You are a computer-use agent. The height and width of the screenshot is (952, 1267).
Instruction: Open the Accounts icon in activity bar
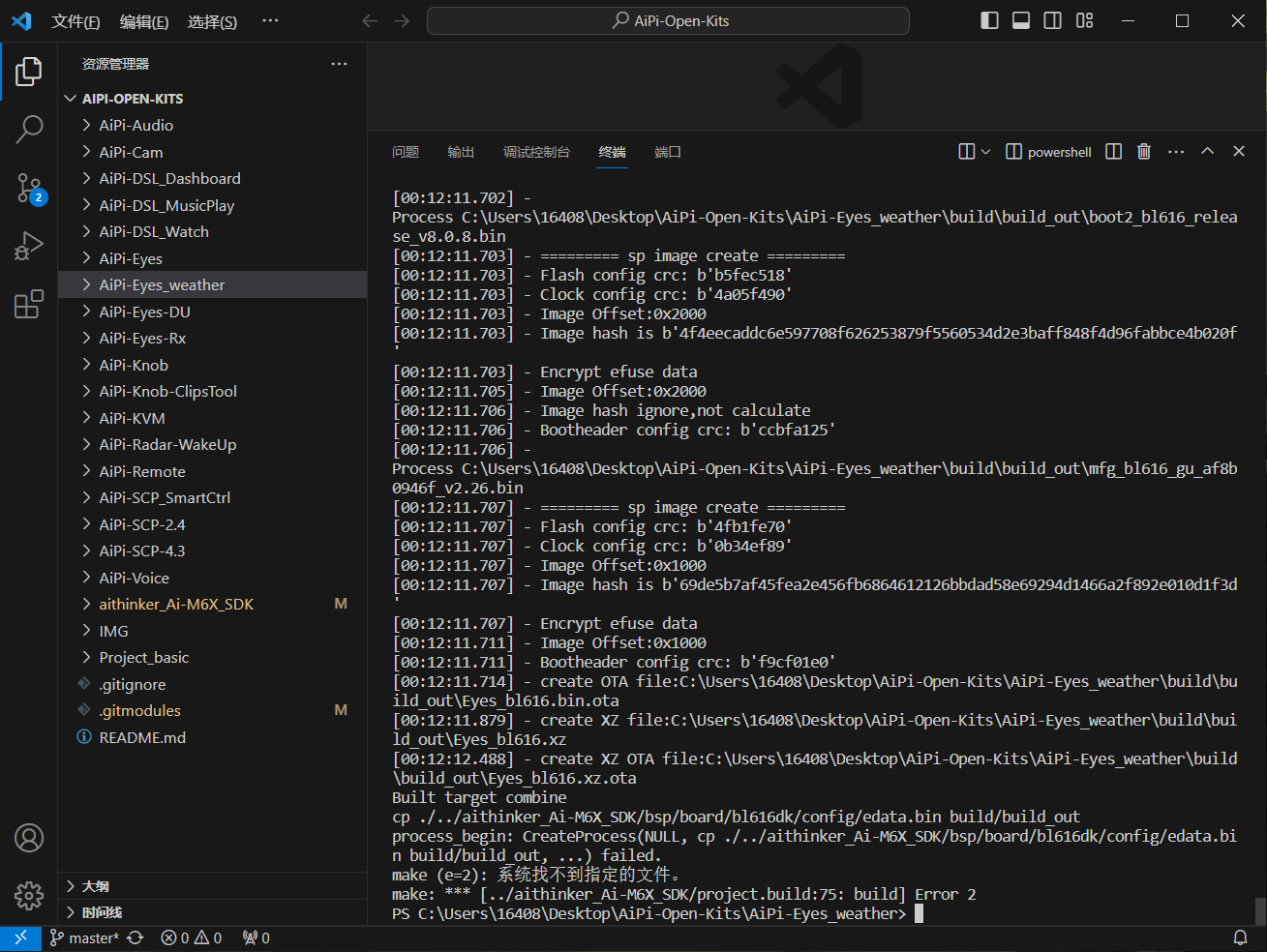click(x=29, y=838)
